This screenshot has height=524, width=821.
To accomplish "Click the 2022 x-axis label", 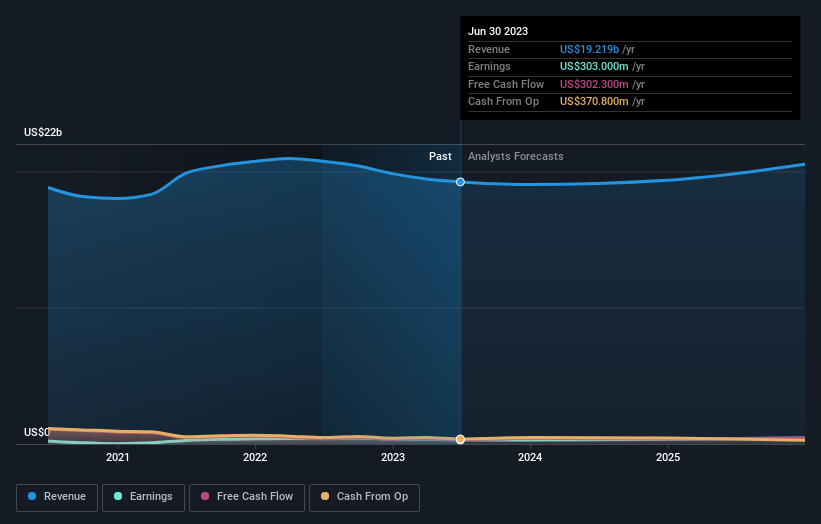I will point(255,458).
